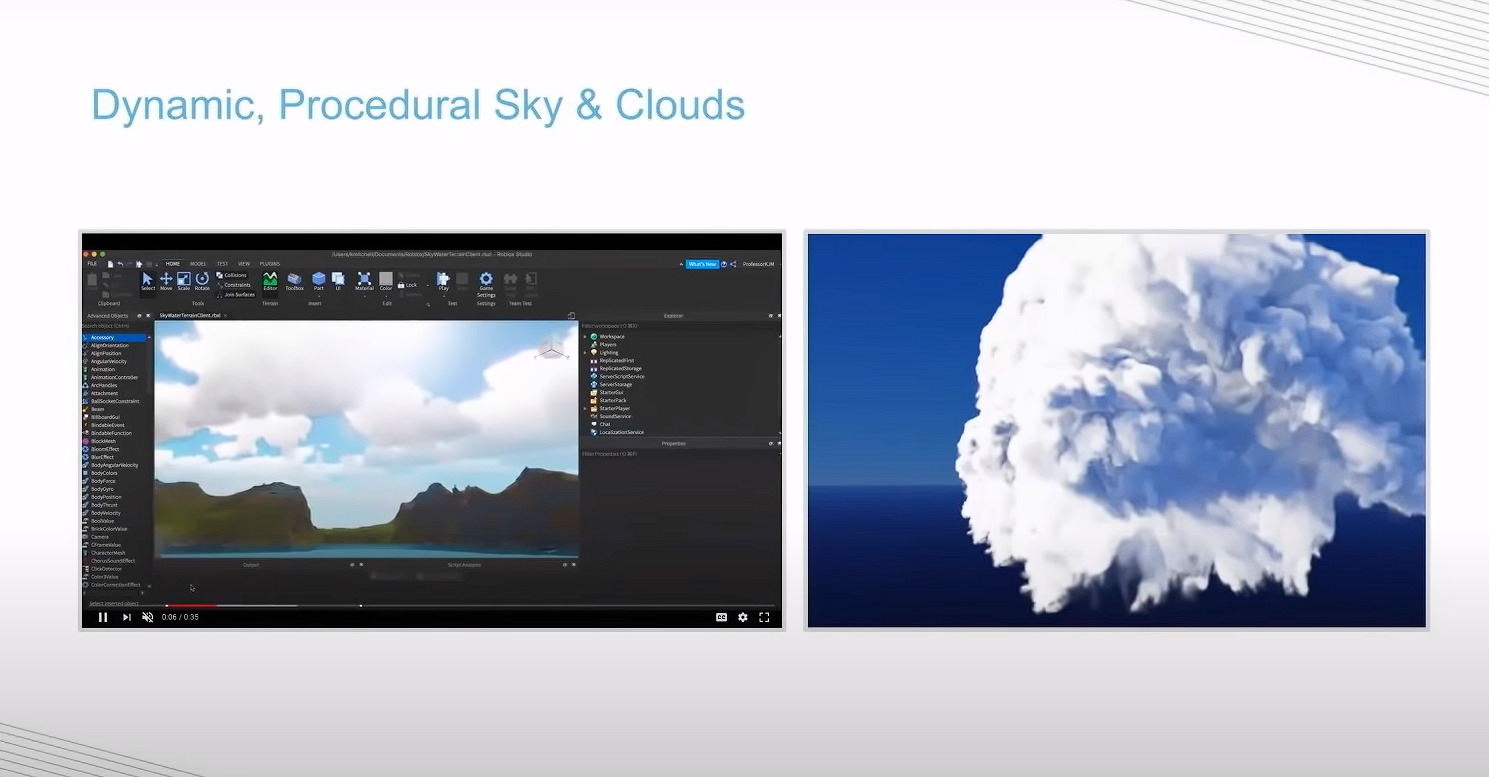Open the Terrain Editor
Viewport: 1489px width, 777px height.
pos(271,281)
